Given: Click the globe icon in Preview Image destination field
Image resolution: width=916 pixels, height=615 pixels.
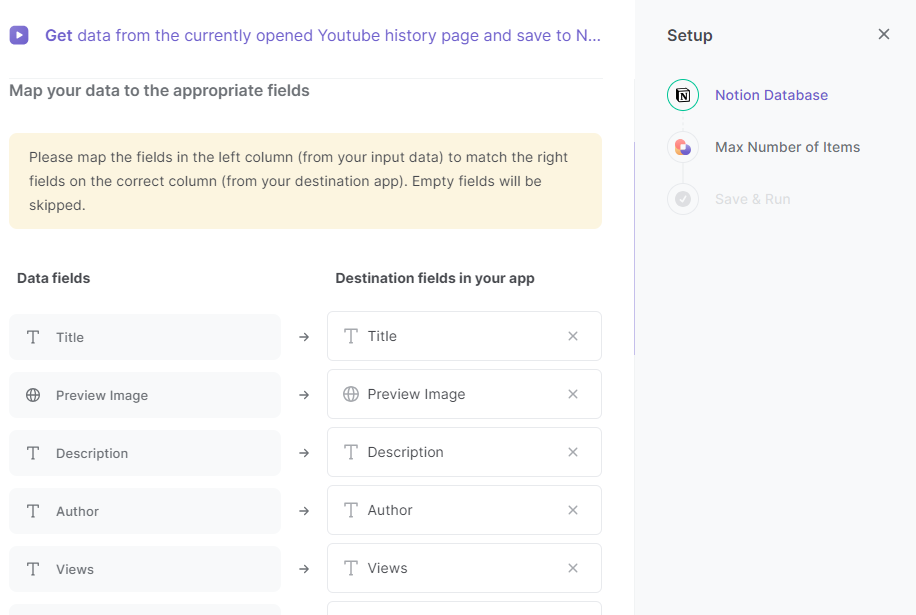Looking at the screenshot, I should point(351,394).
